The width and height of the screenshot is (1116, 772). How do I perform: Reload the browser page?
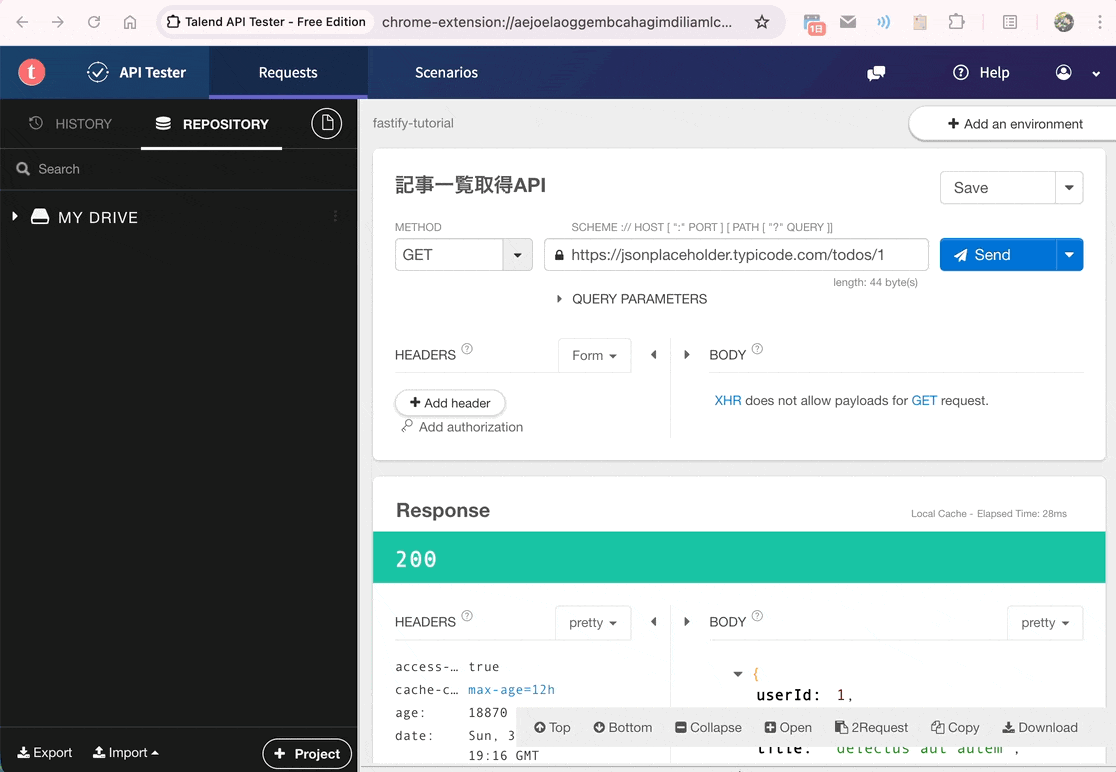click(94, 22)
